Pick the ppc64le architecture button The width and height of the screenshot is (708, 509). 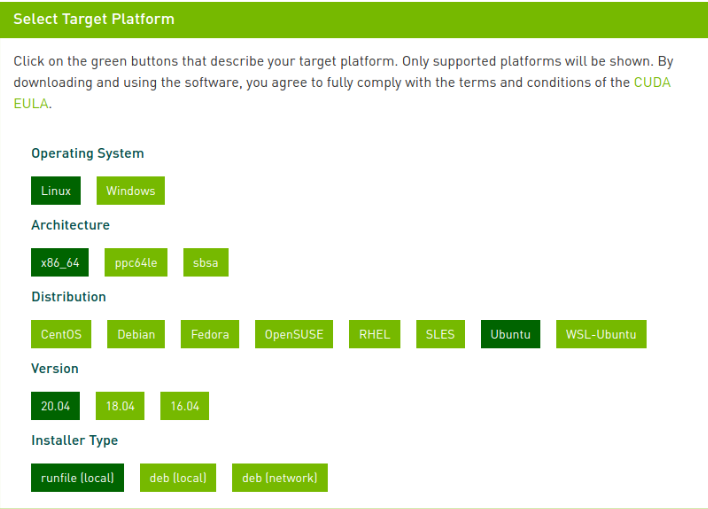(x=136, y=262)
